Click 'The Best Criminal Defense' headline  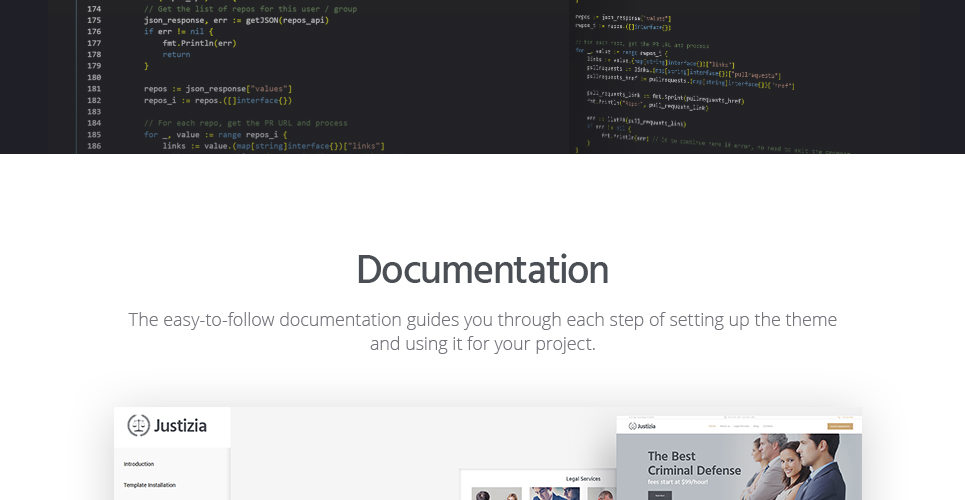click(694, 463)
